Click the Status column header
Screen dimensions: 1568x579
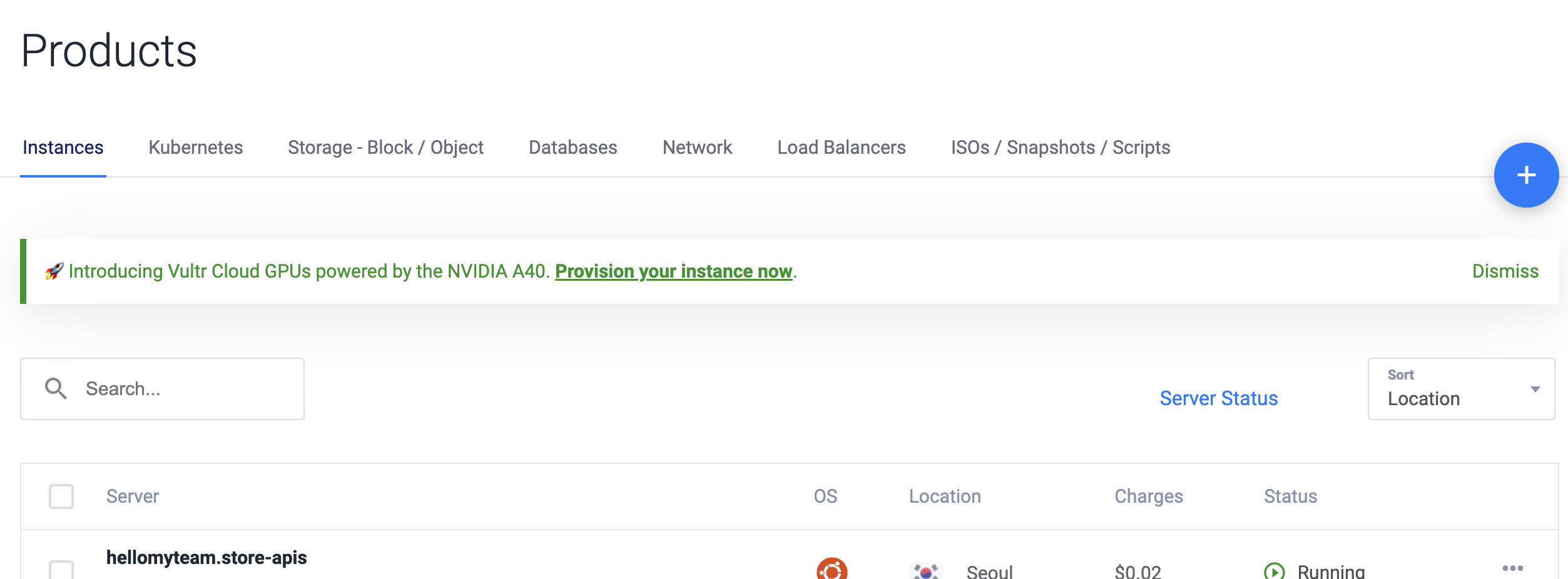1290,496
